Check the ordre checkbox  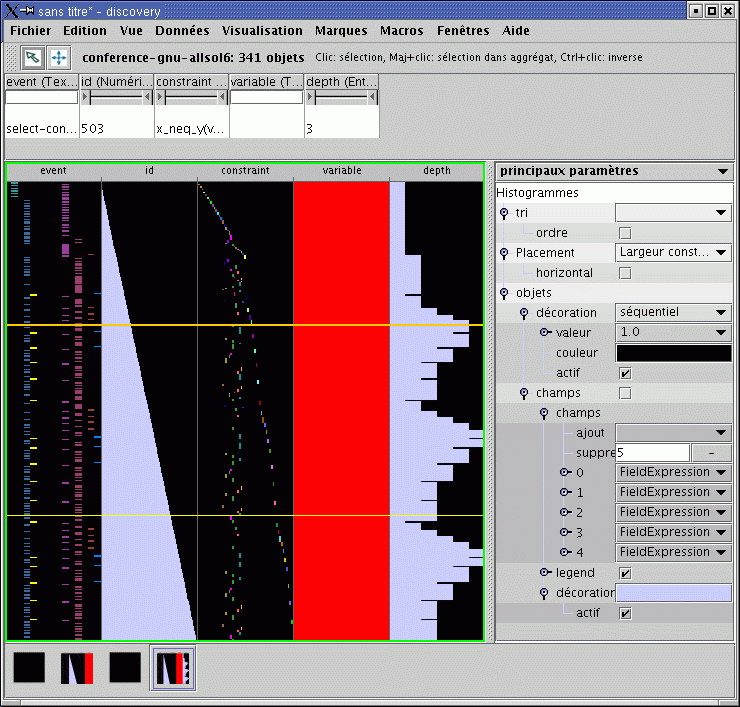pos(625,233)
